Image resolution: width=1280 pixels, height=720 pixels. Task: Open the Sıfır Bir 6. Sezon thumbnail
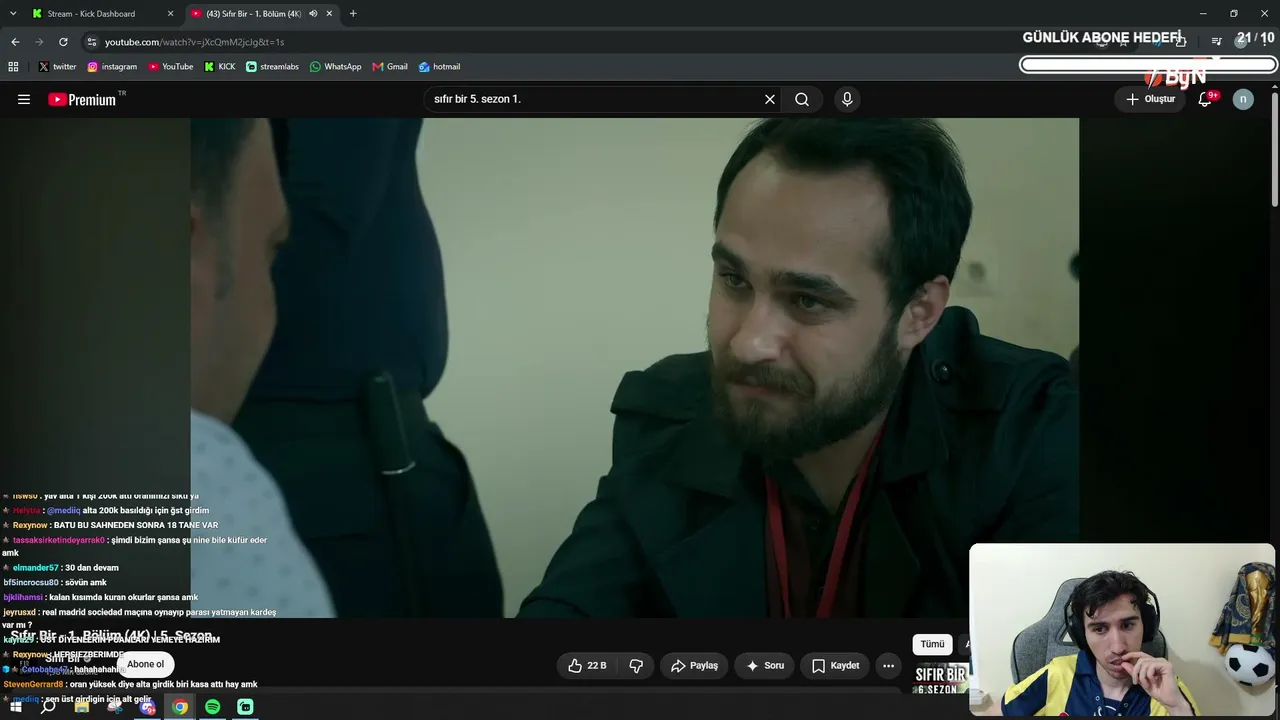941,679
